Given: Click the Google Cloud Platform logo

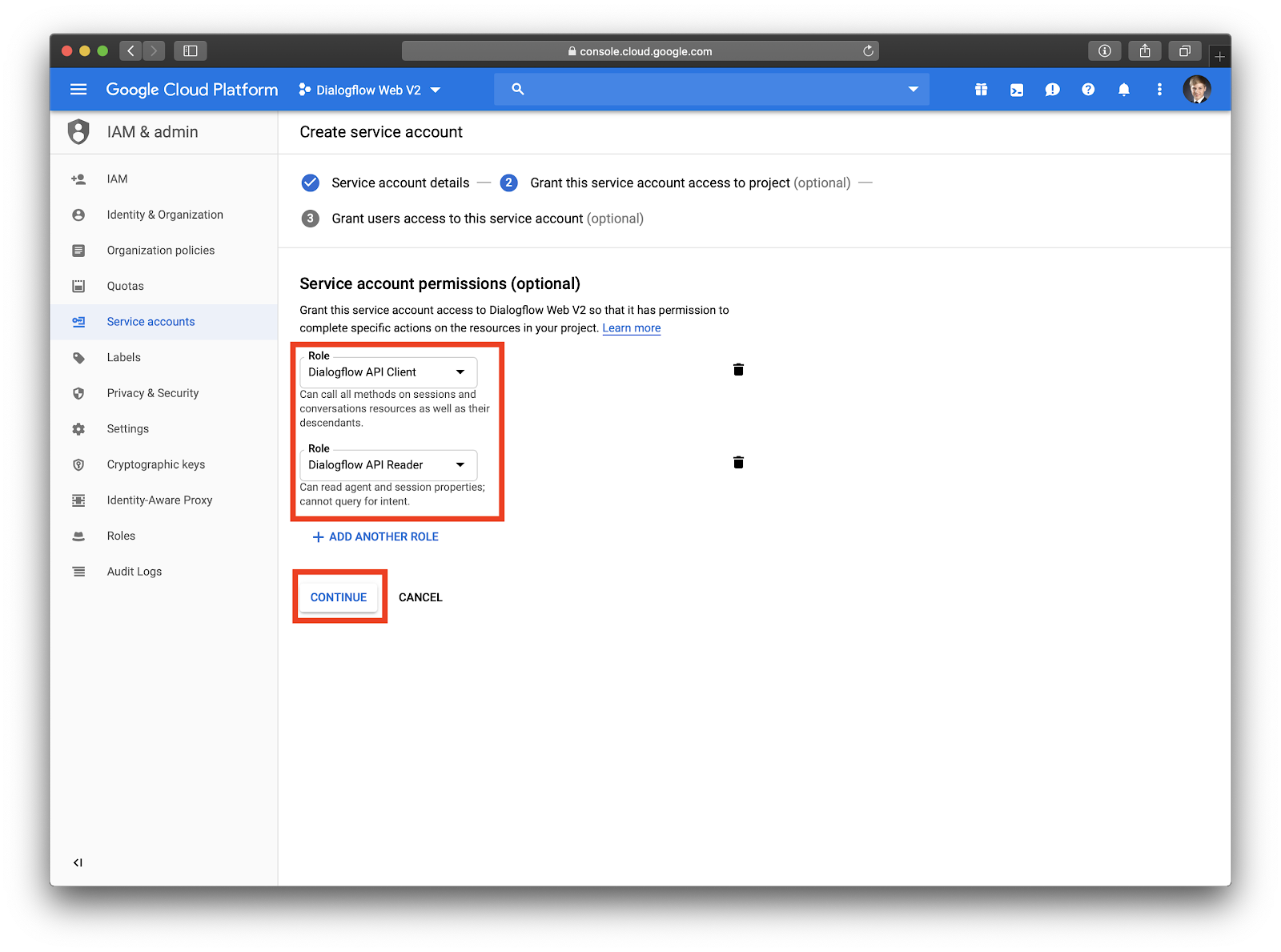Looking at the screenshot, I should (192, 90).
